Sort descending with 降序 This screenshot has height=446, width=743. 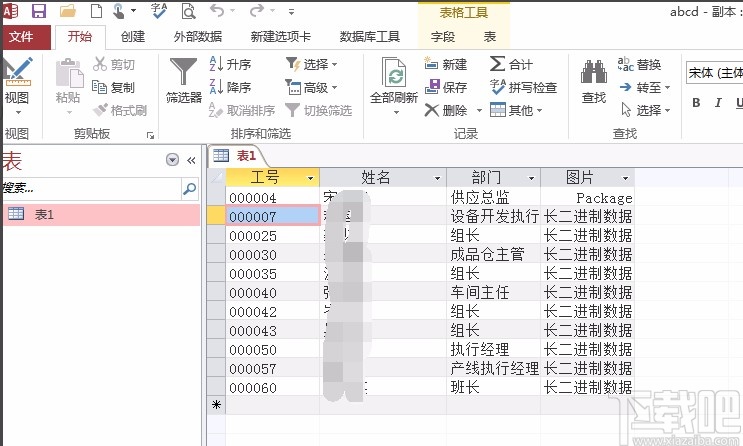230,87
